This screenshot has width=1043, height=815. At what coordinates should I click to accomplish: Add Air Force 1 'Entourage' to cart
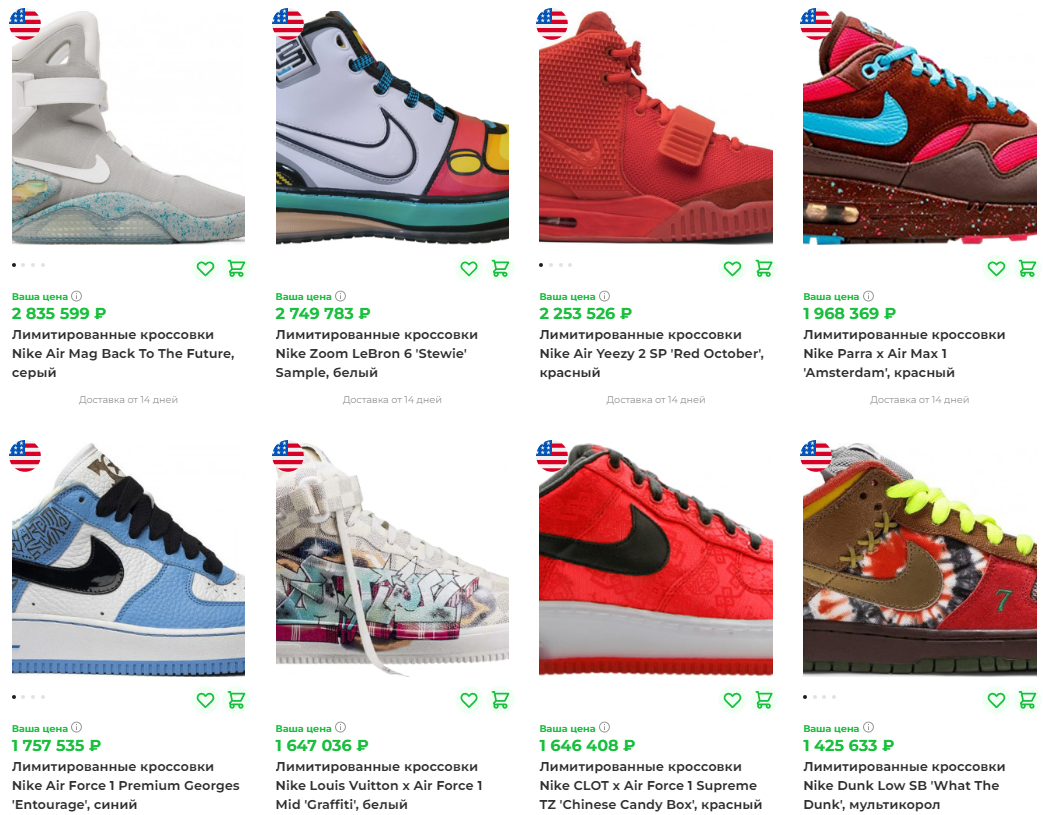[x=236, y=700]
